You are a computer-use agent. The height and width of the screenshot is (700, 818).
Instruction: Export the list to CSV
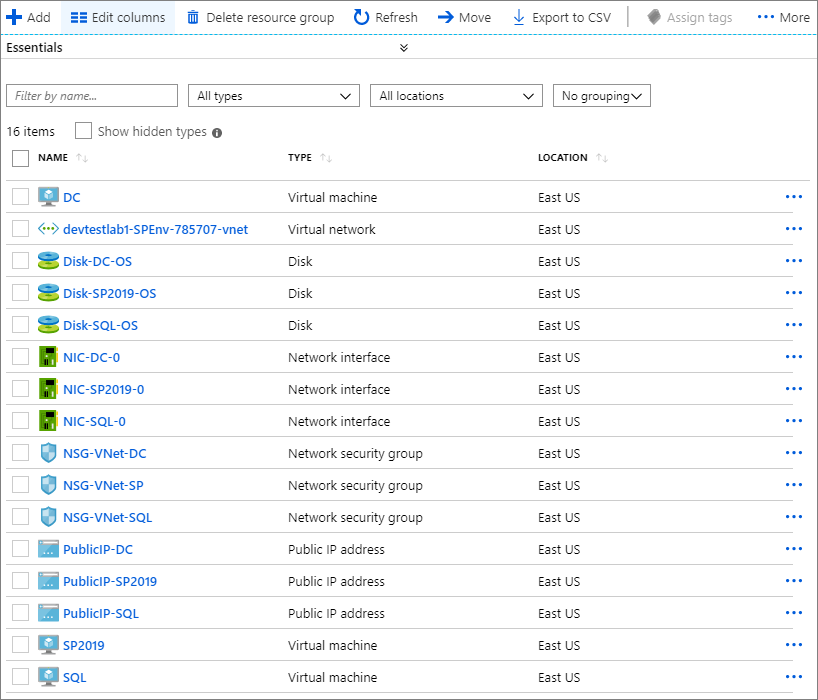[561, 17]
